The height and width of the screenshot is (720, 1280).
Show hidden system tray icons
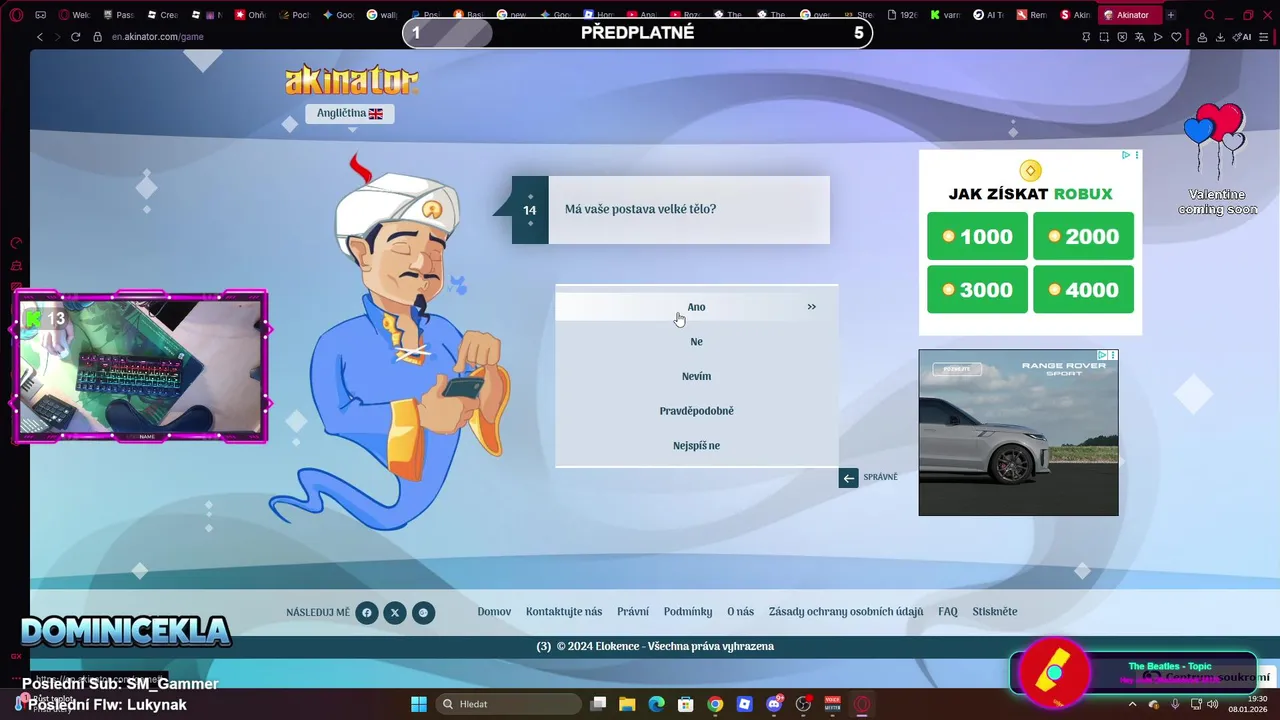point(1132,704)
